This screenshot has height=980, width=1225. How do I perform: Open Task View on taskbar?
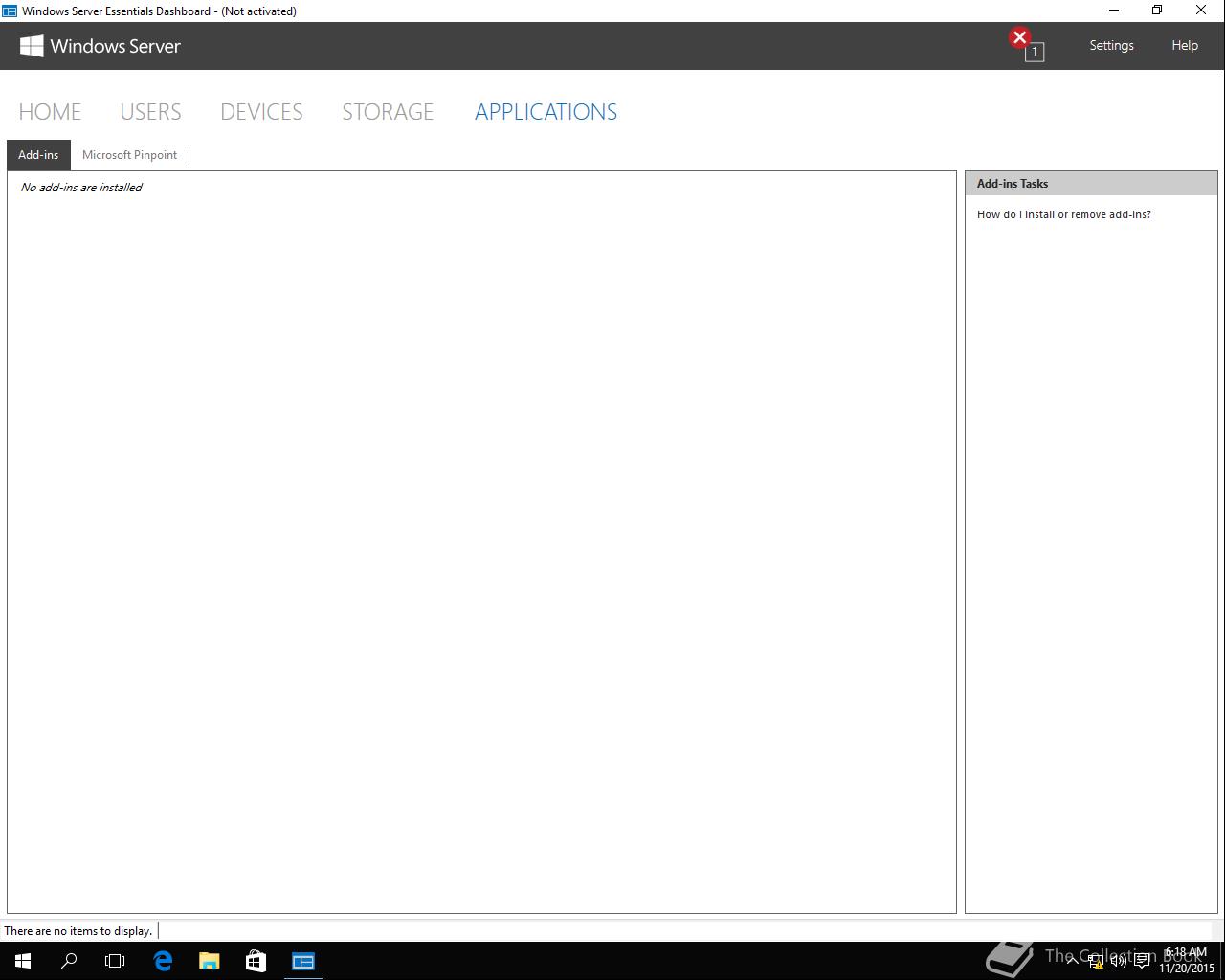(115, 961)
